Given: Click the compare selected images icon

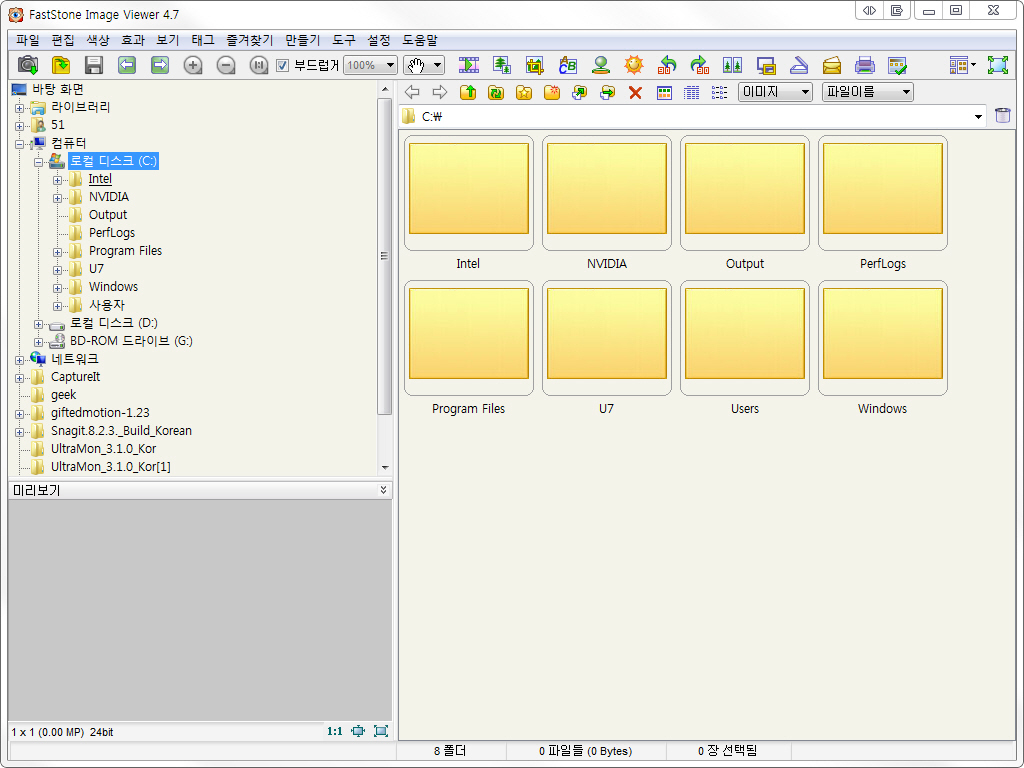Looking at the screenshot, I should [x=732, y=65].
